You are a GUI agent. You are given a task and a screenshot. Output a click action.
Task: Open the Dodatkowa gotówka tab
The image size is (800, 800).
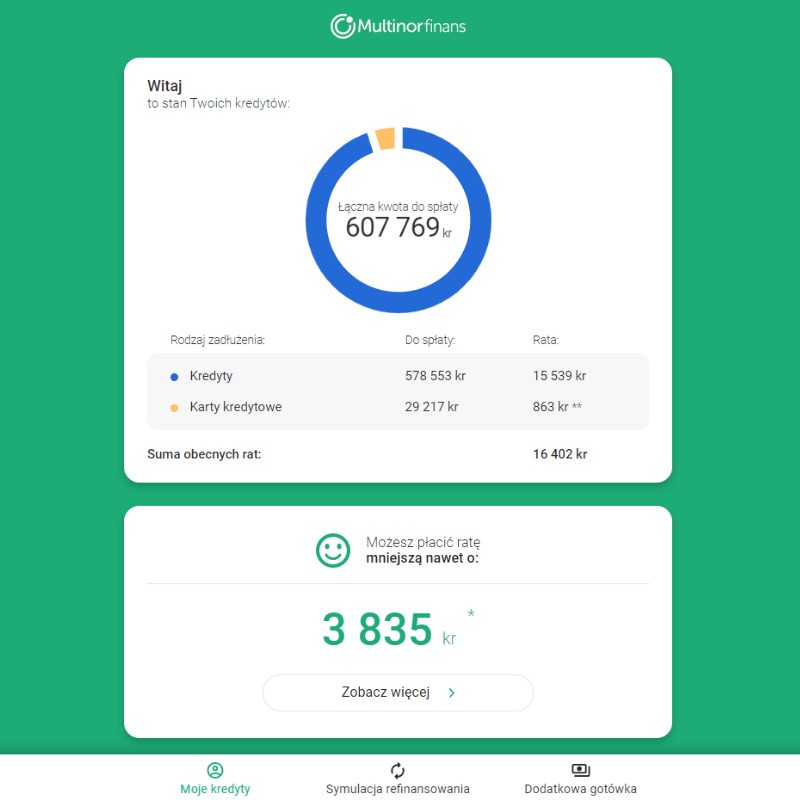(x=581, y=778)
